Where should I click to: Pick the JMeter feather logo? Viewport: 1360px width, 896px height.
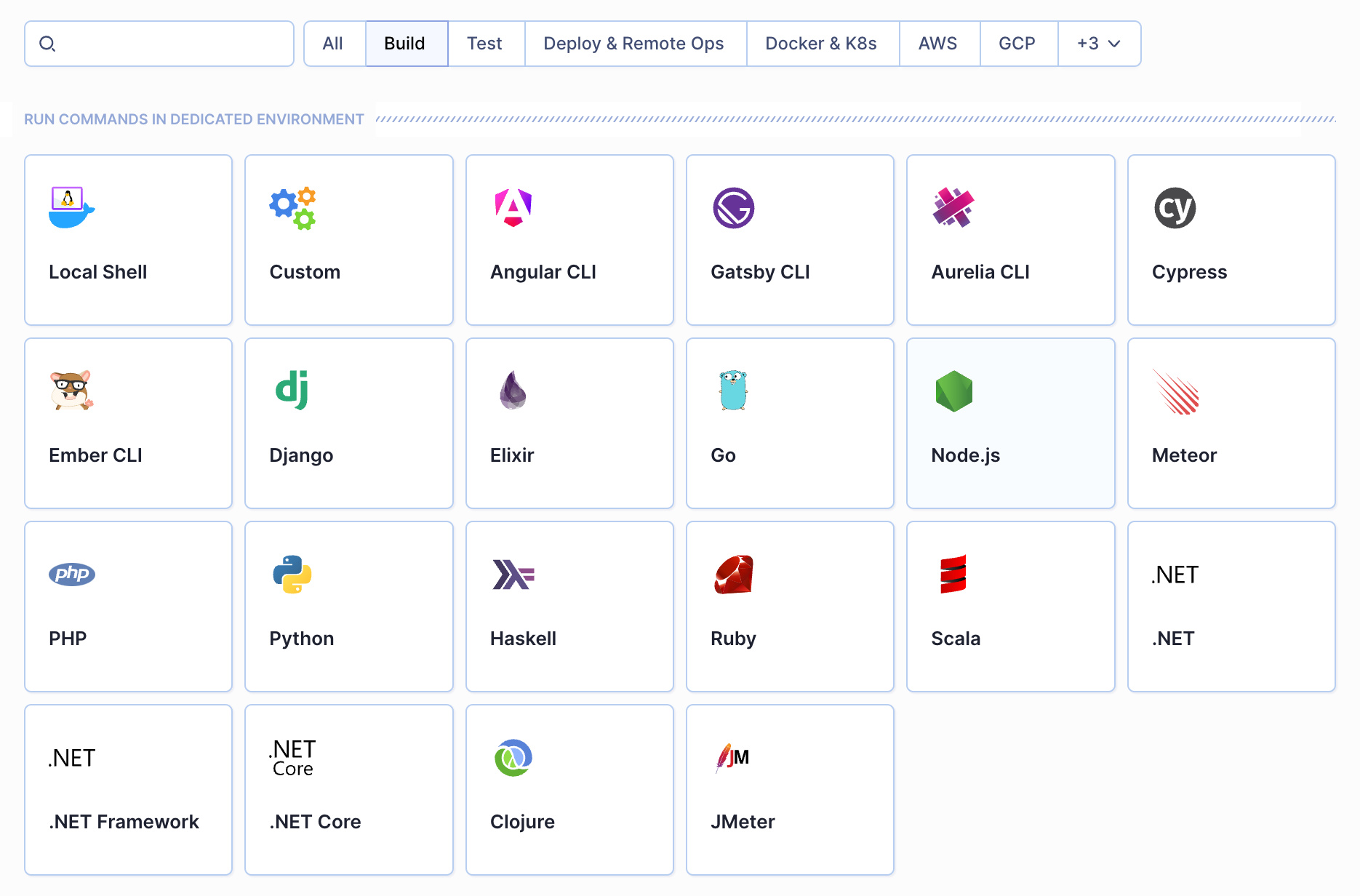(x=733, y=758)
